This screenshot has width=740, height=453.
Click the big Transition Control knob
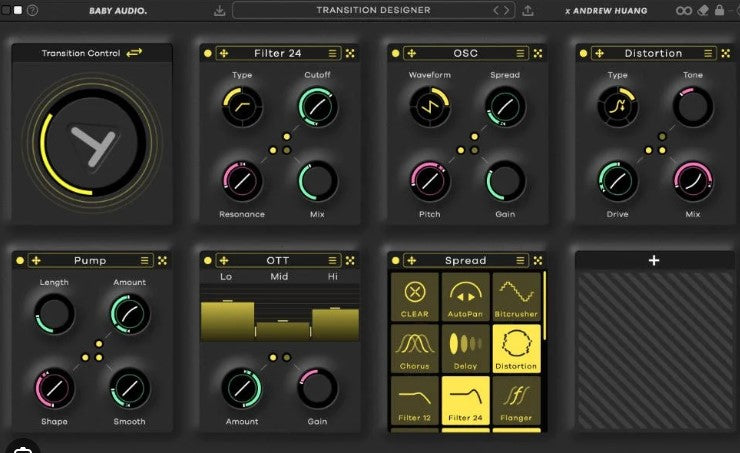coord(93,142)
